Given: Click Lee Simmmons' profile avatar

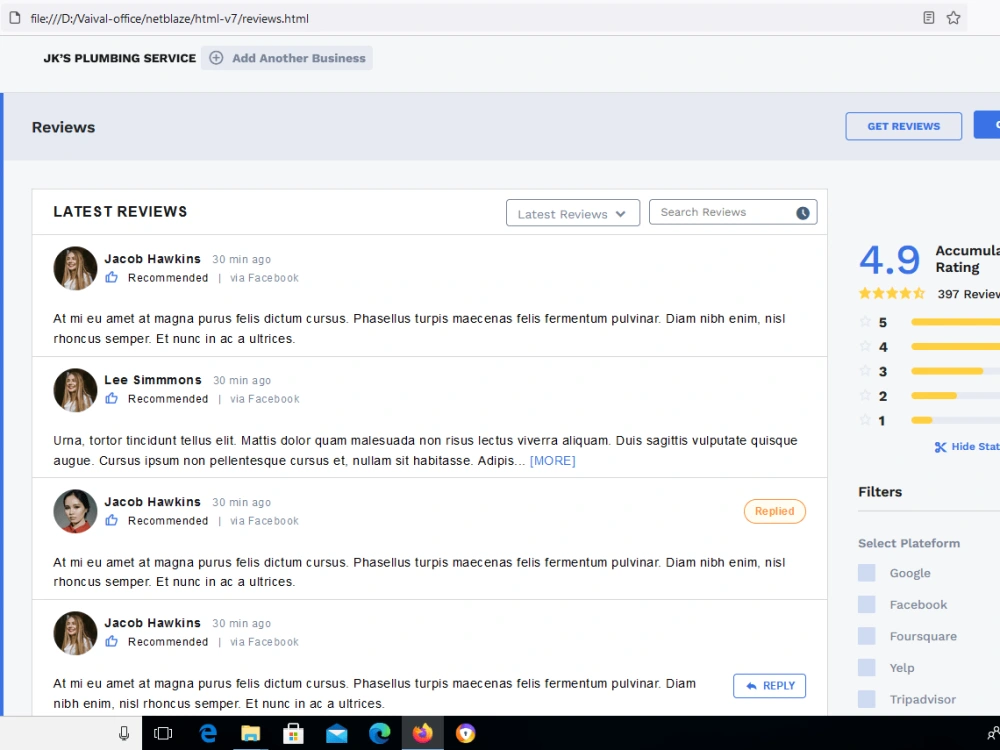Looking at the screenshot, I should click(75, 390).
